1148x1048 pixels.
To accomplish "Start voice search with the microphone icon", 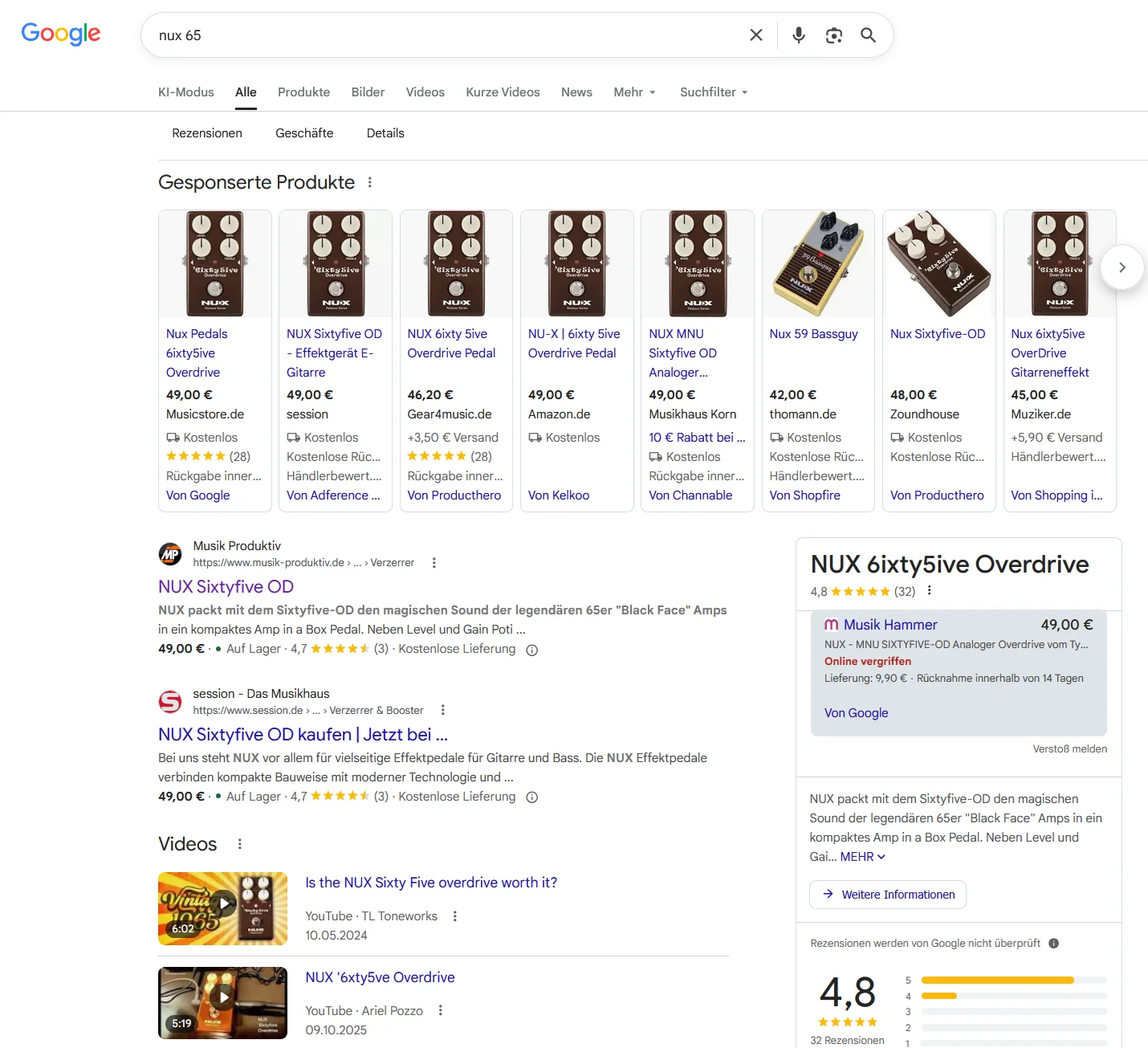I will 799,35.
